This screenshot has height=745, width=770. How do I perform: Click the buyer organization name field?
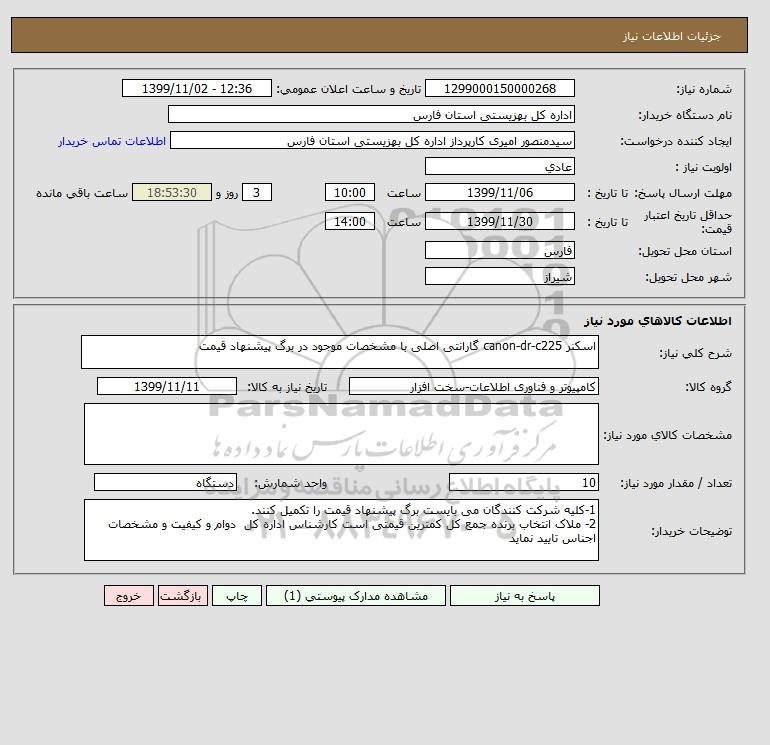[371, 114]
